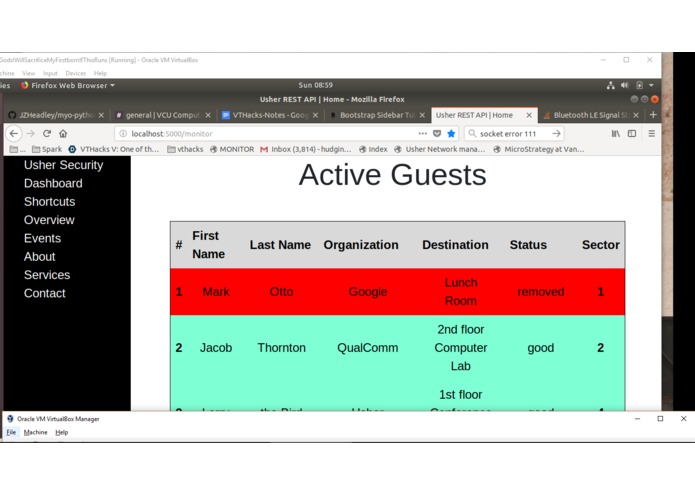Save page to Pocket icon
This screenshot has width=695, height=494.
(x=437, y=133)
